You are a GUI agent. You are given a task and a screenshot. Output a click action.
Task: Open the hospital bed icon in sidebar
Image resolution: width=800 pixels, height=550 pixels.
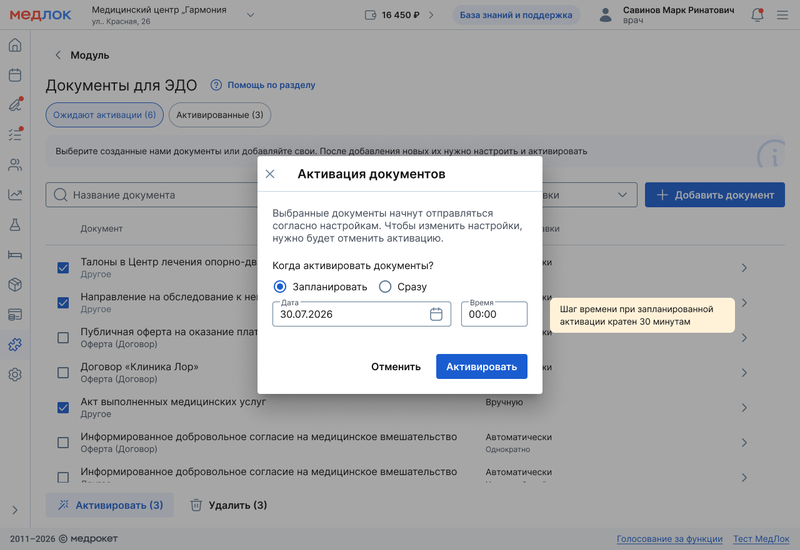click(x=15, y=255)
